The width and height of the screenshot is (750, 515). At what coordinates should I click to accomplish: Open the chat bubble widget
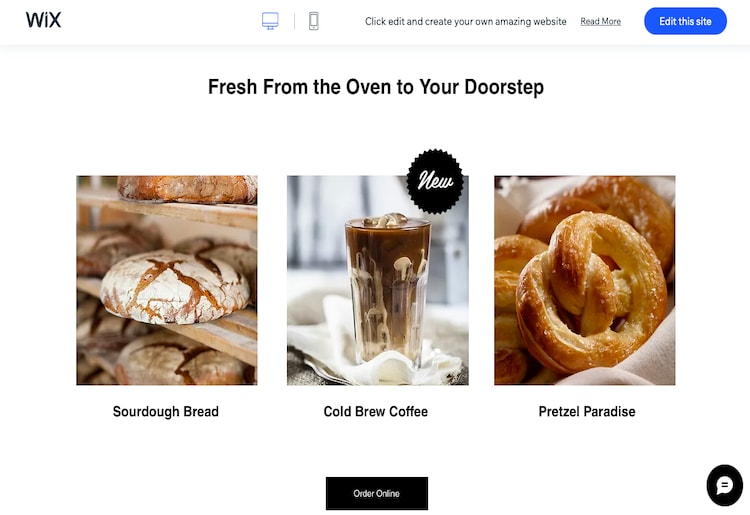click(x=725, y=485)
